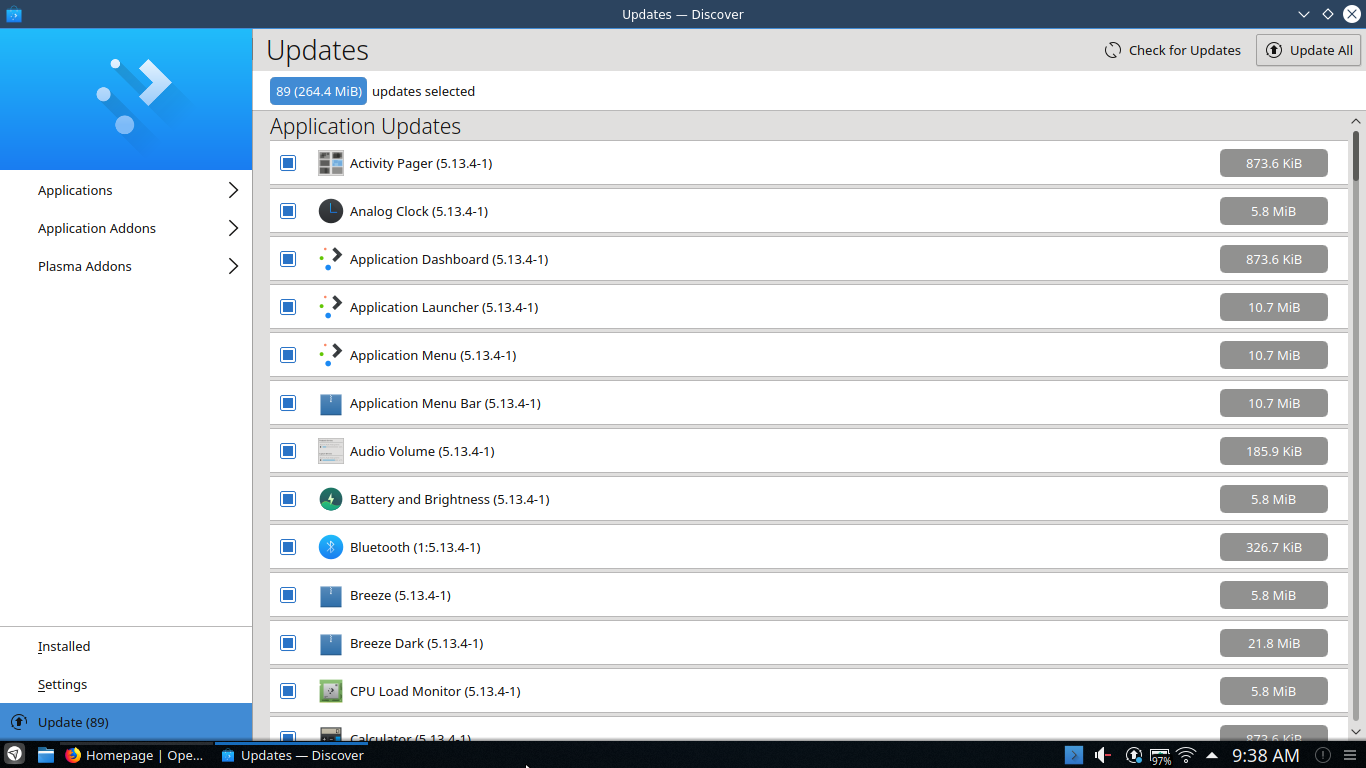1366x768 pixels.
Task: Click the Audio Volume update icon
Action: coord(331,451)
